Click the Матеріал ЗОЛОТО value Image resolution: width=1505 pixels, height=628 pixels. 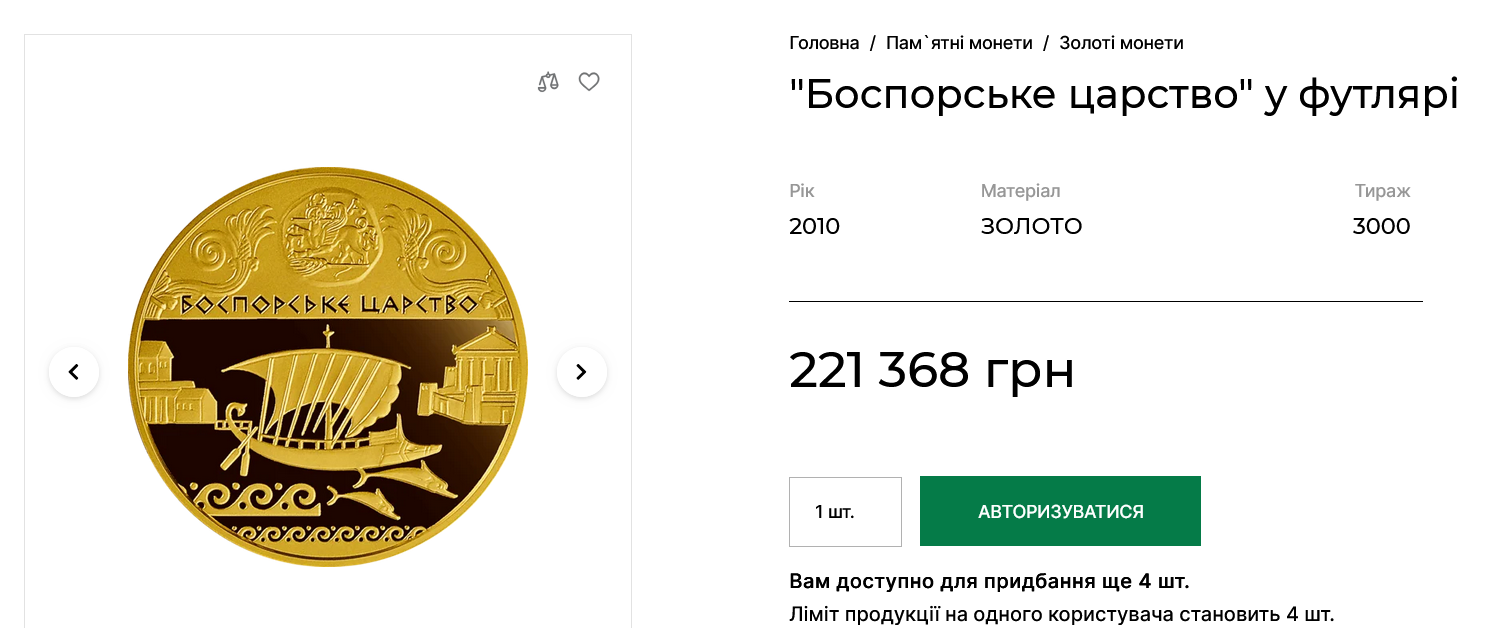click(x=1032, y=226)
